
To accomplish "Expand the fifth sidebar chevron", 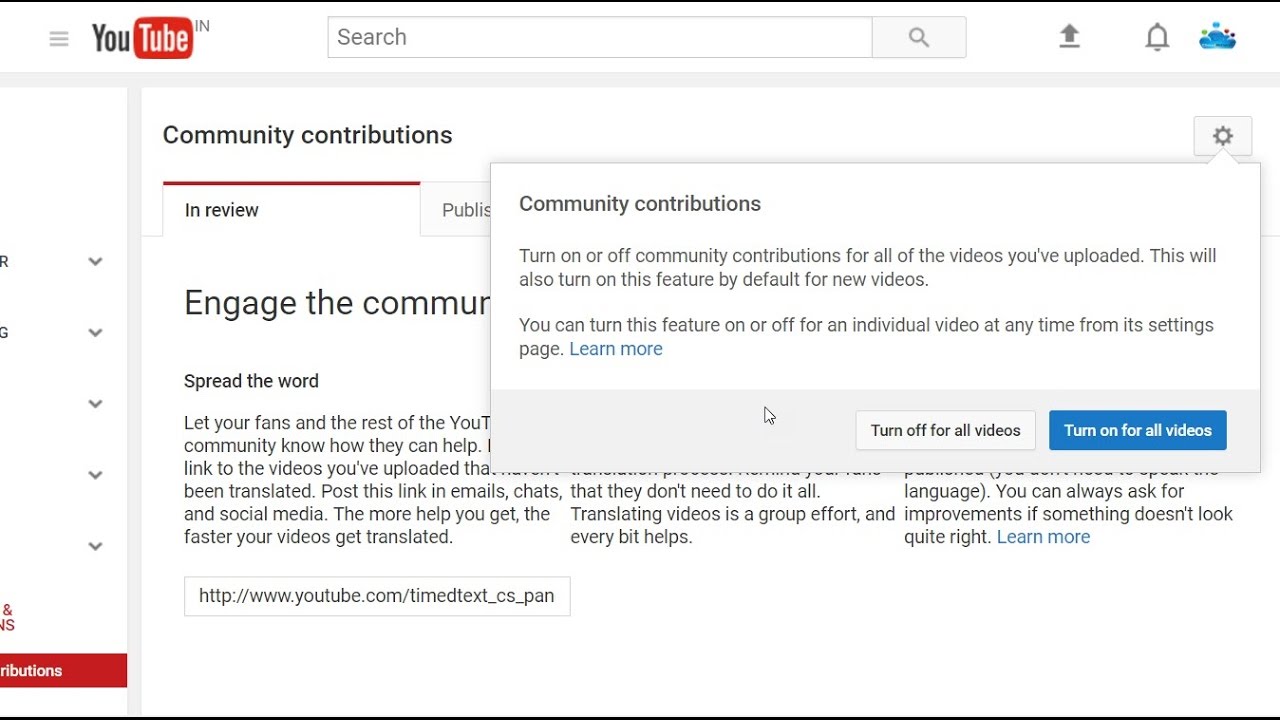I will click(95, 546).
